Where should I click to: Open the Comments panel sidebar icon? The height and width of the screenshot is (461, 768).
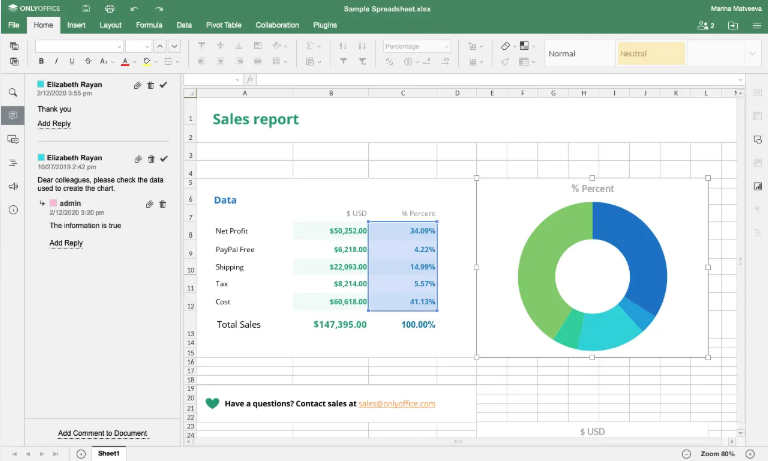pyautogui.click(x=13, y=116)
